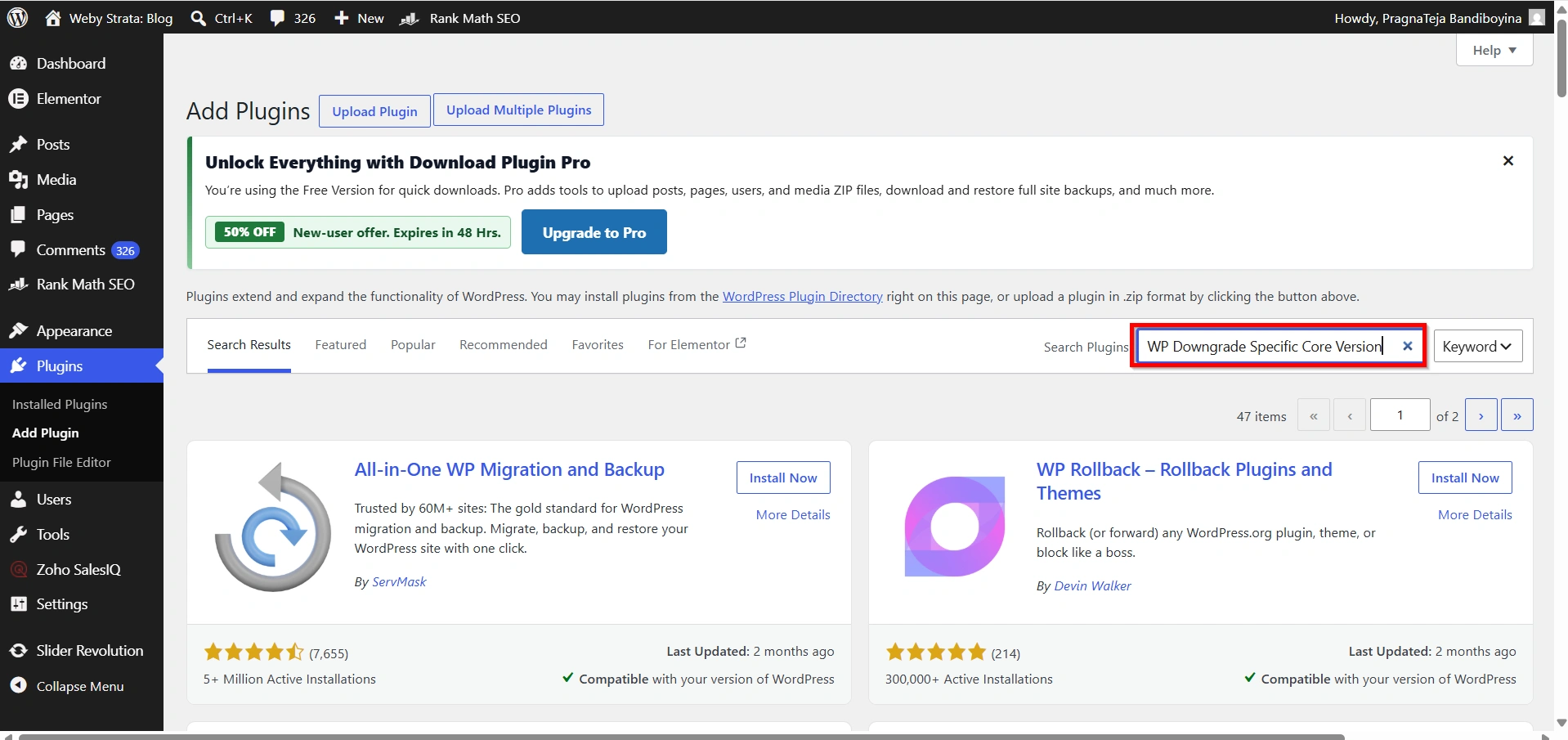Go to the next results page
Viewport: 1568px width, 740px height.
1481,415
